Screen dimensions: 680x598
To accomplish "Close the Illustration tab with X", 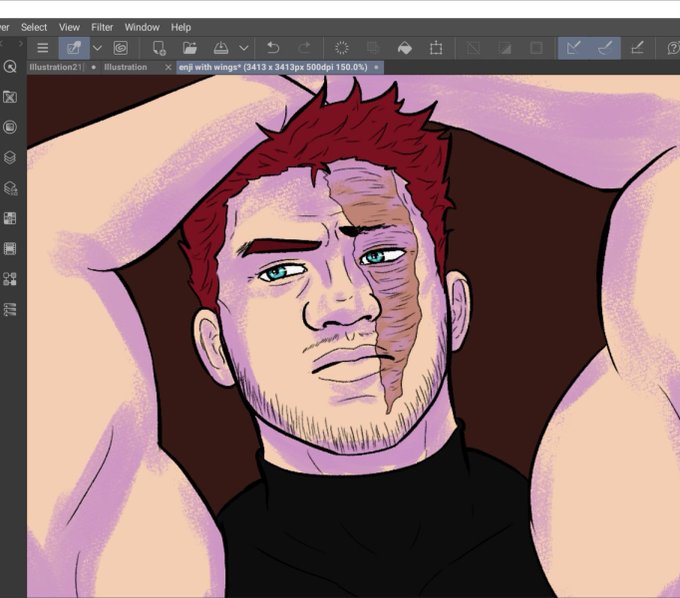I will coord(168,67).
